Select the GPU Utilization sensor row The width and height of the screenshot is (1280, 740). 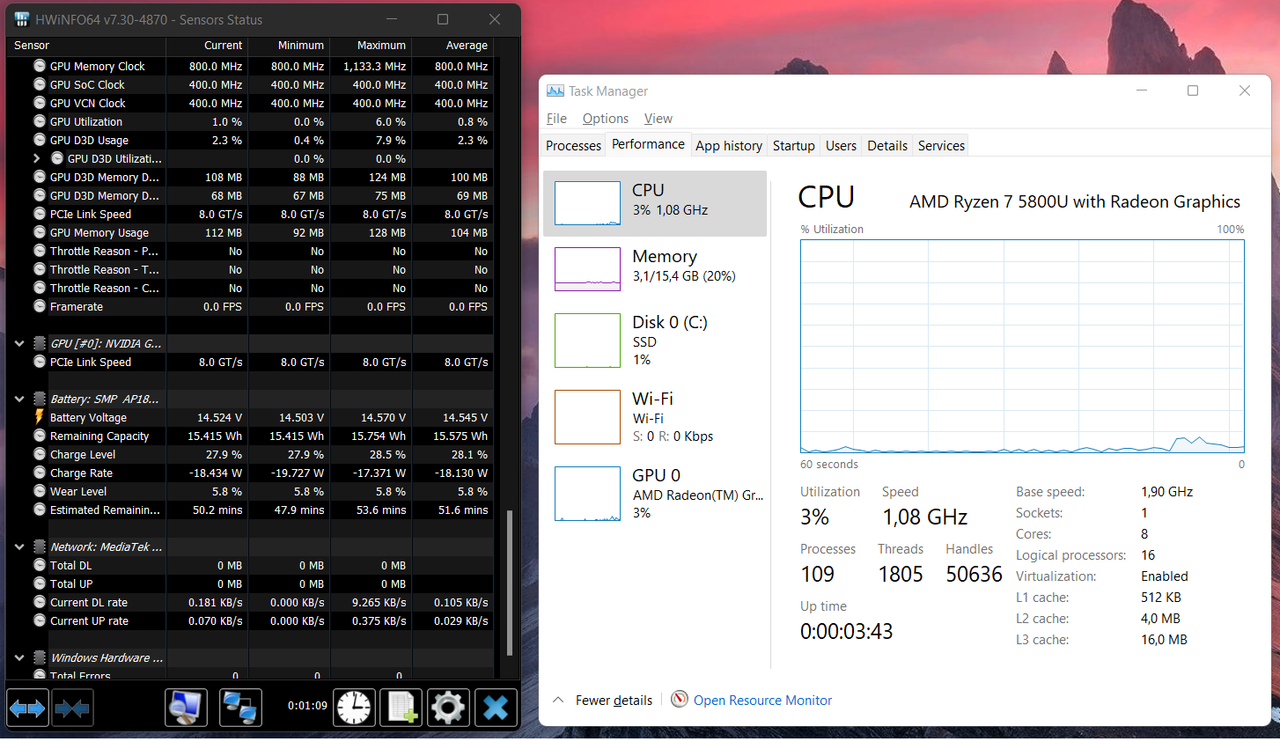(x=250, y=121)
